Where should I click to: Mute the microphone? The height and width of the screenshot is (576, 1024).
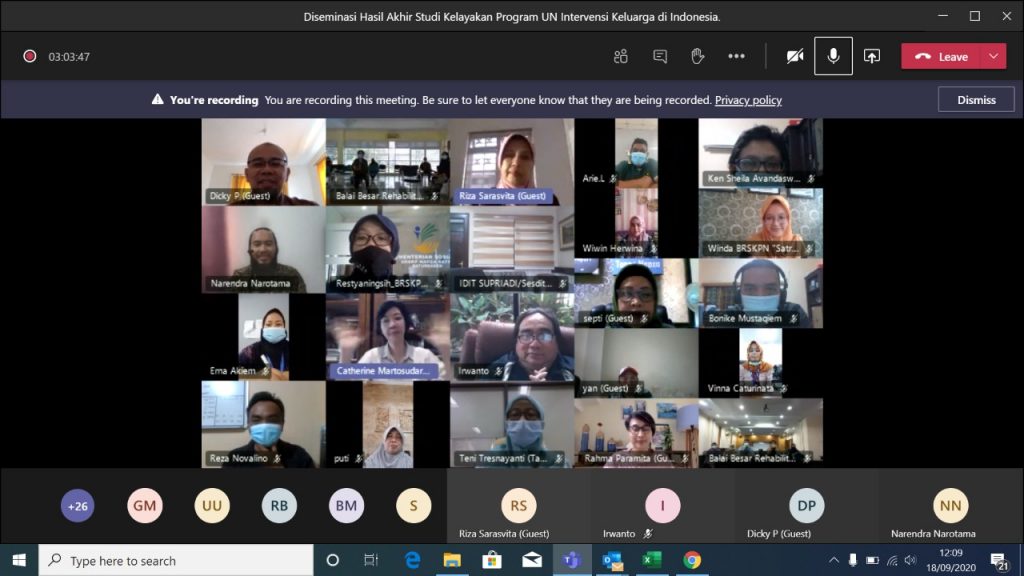tap(833, 56)
